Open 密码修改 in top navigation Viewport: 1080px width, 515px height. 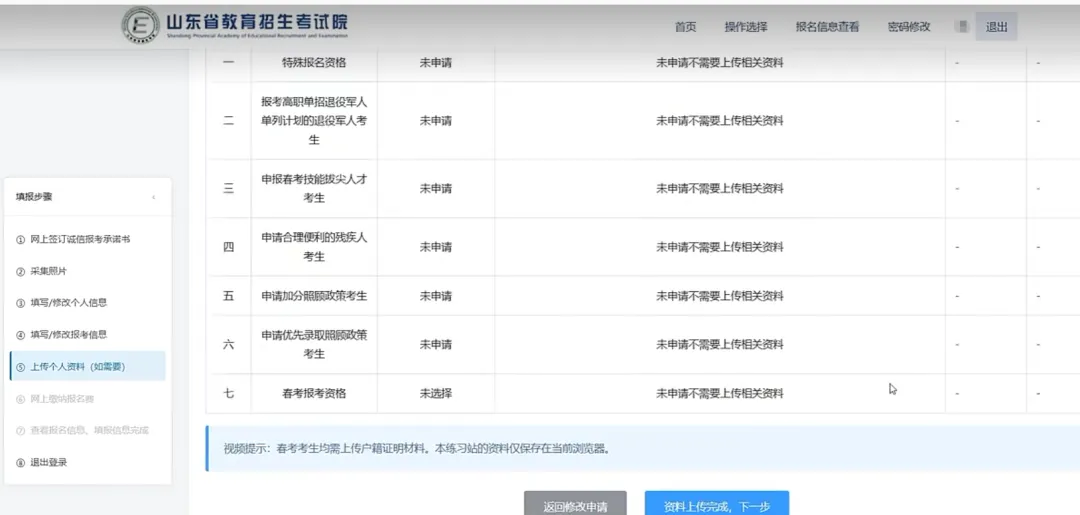(x=909, y=27)
